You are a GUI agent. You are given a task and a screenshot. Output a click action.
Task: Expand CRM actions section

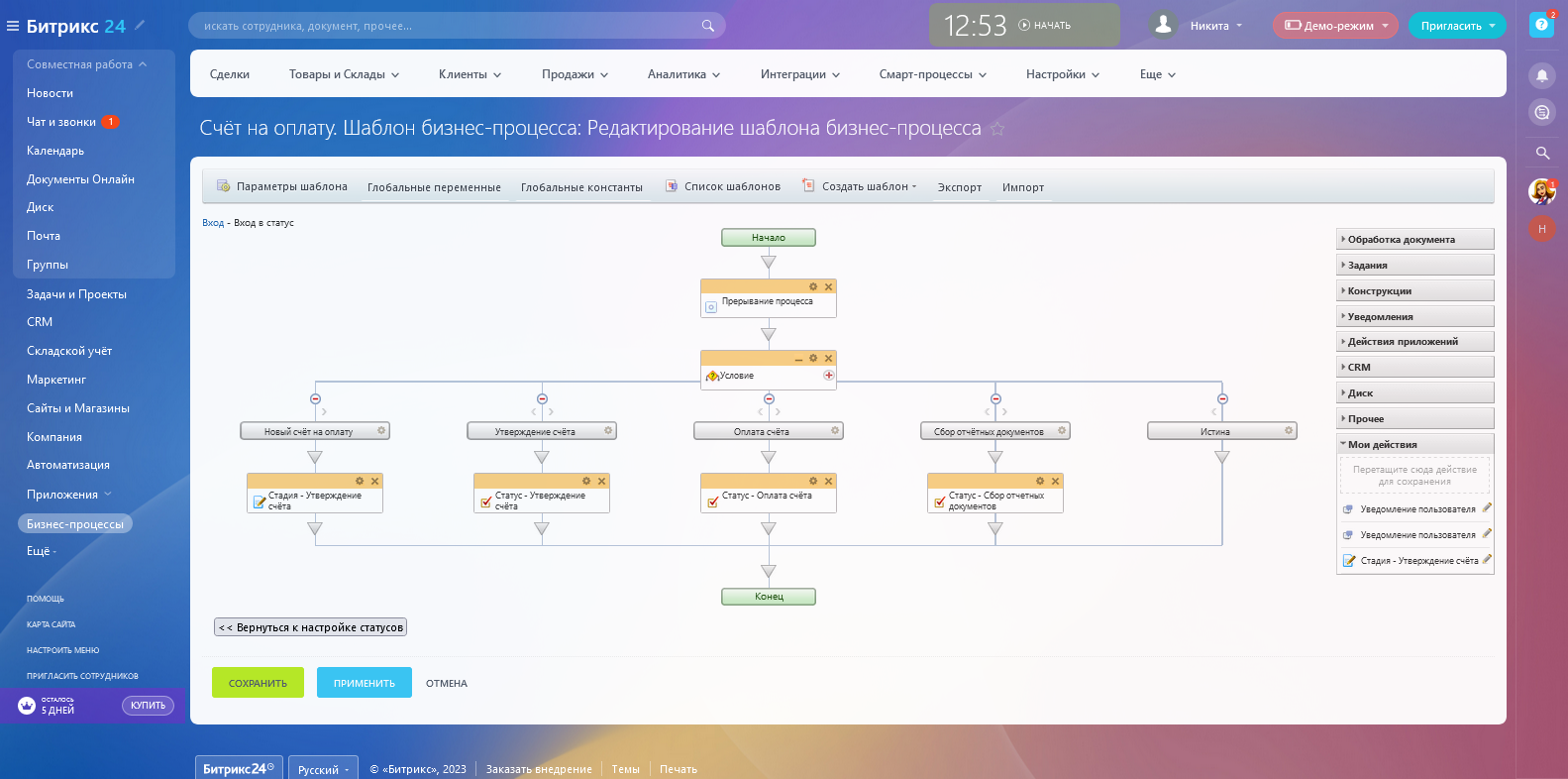(1414, 368)
